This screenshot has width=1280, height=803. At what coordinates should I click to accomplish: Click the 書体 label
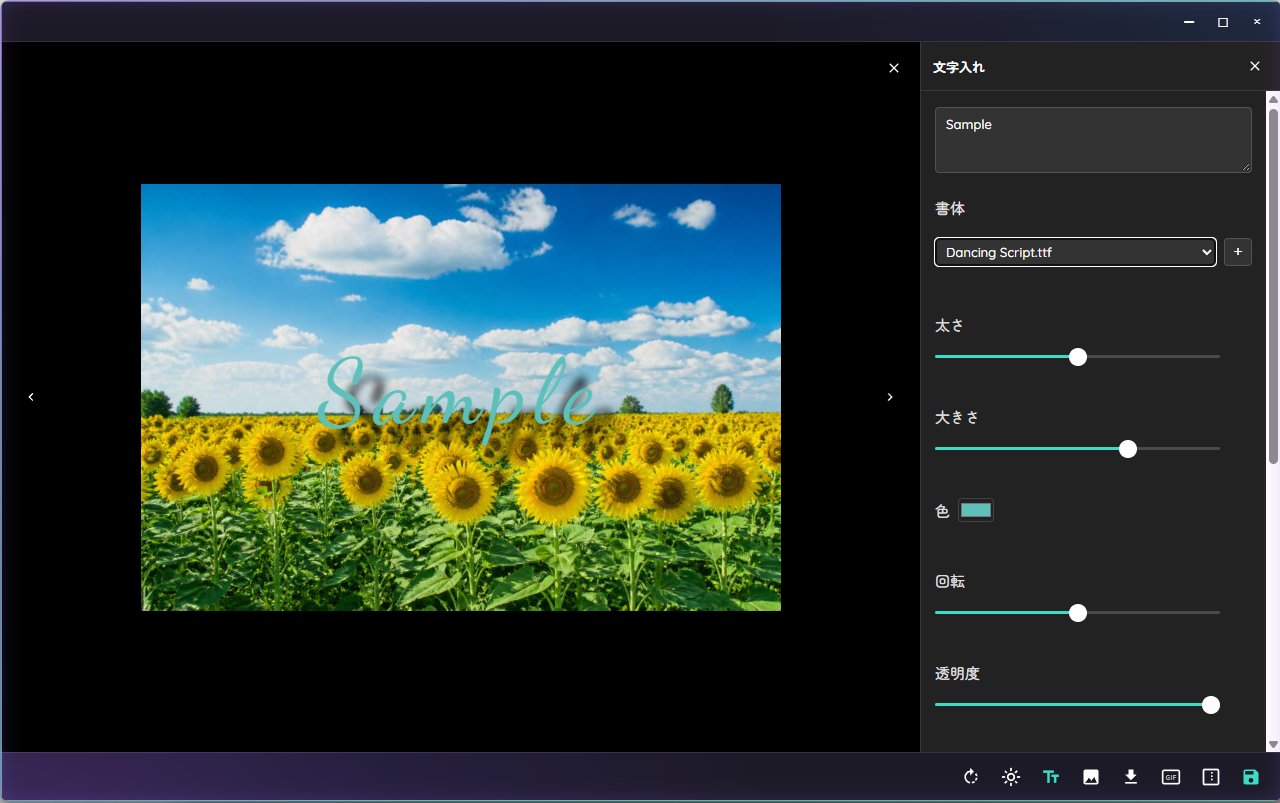[x=950, y=209]
